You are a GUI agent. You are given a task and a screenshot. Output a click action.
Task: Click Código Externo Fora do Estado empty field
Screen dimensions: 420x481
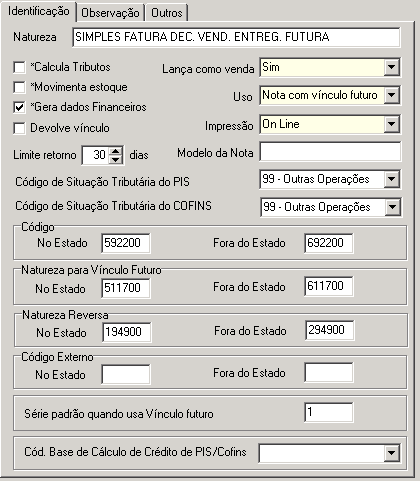[329, 372]
